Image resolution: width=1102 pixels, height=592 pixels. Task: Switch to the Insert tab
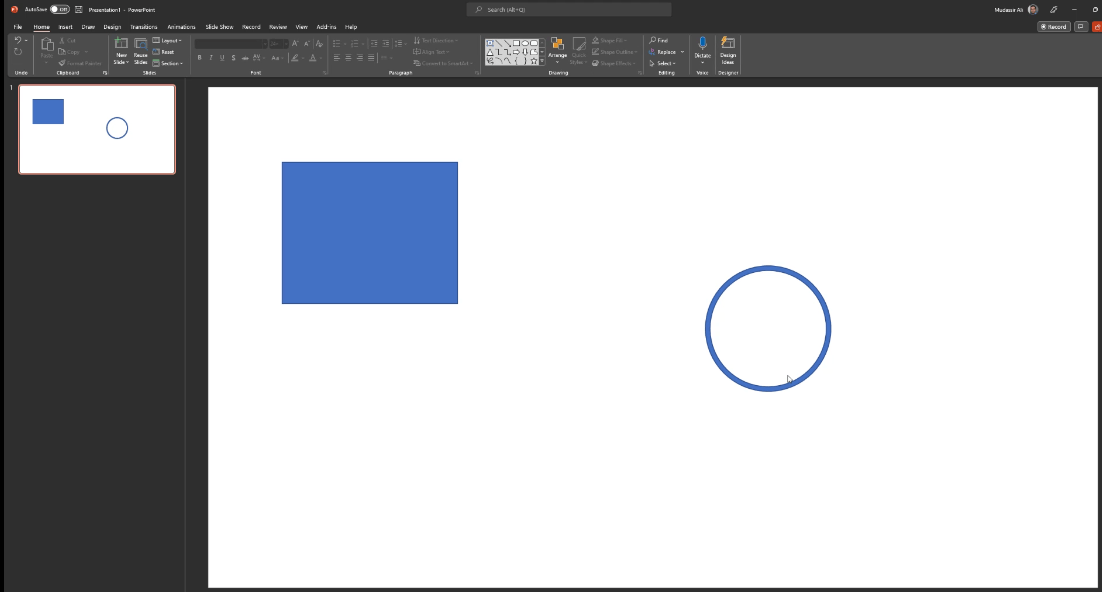(x=65, y=27)
